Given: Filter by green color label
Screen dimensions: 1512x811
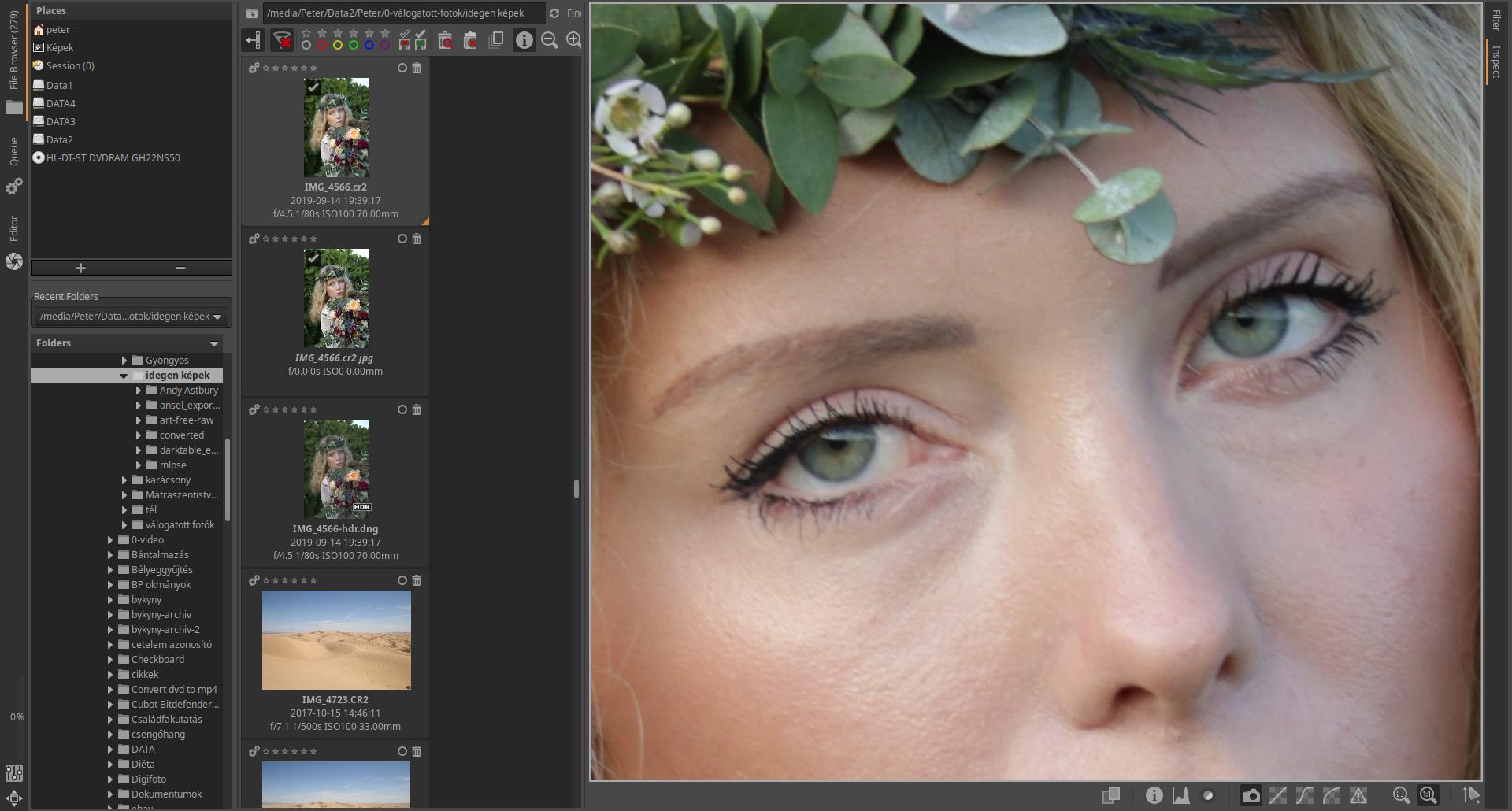Looking at the screenshot, I should [354, 45].
